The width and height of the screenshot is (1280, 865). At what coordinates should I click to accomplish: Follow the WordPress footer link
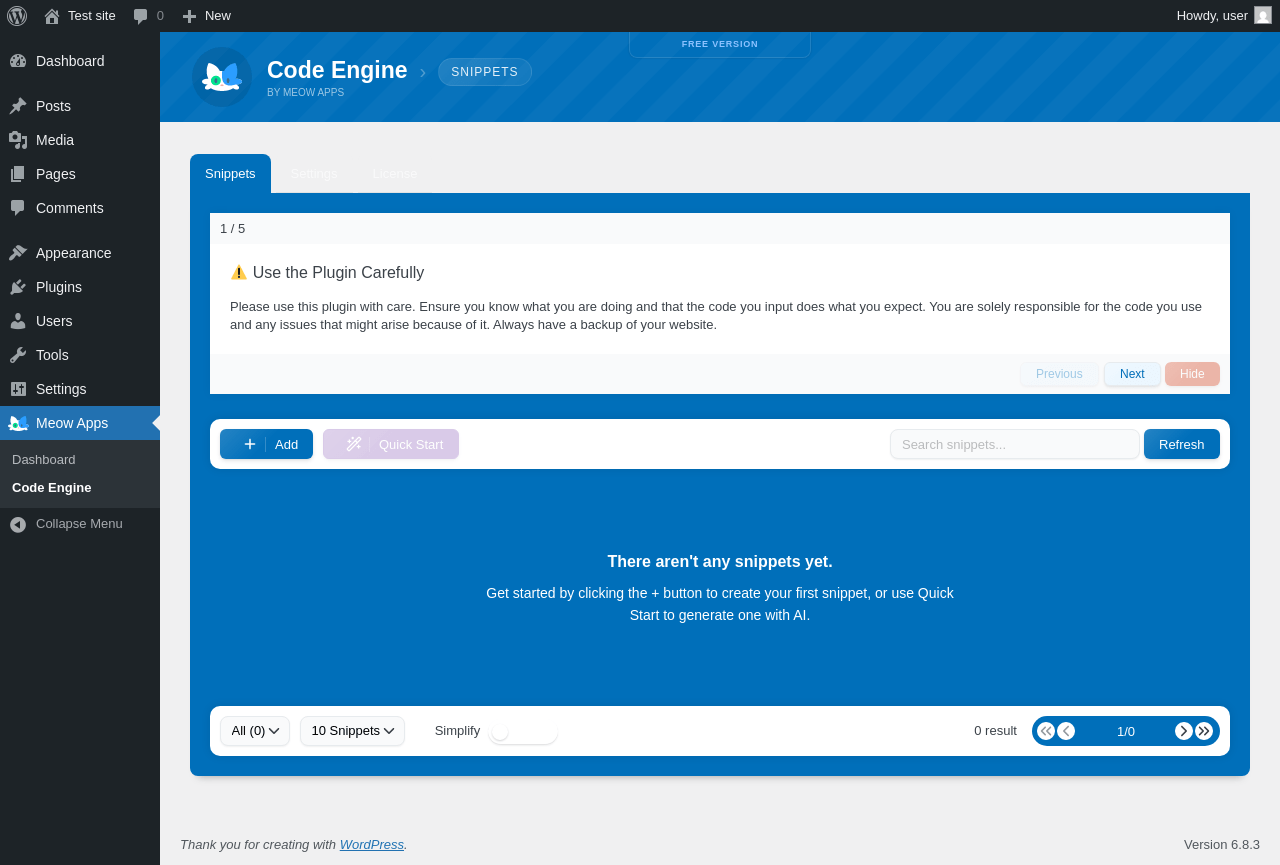[371, 844]
